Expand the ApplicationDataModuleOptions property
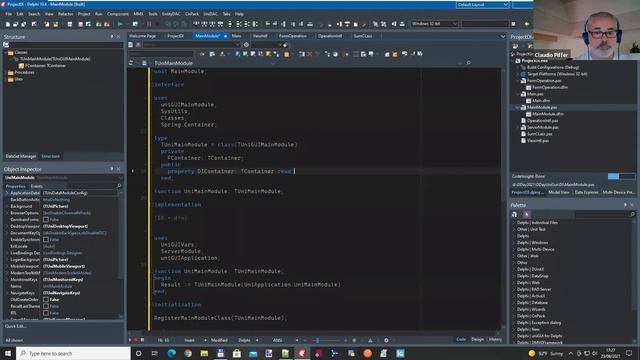This screenshot has width=640, height=360. [x=7, y=193]
